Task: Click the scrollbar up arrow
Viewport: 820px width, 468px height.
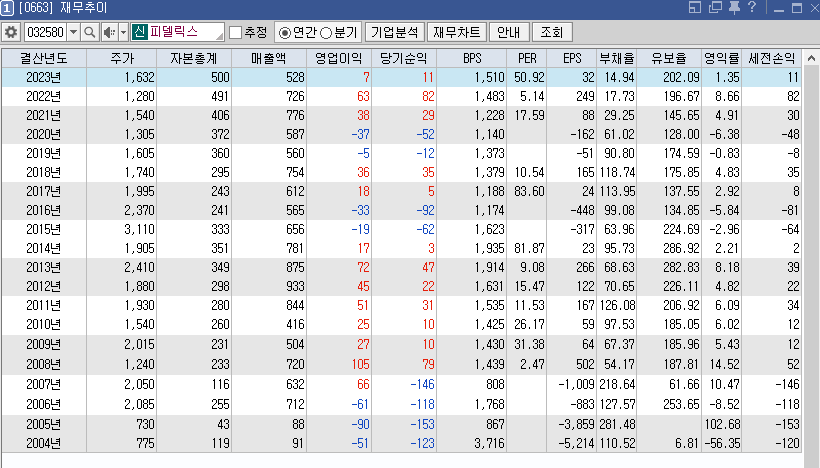Action: (x=811, y=58)
